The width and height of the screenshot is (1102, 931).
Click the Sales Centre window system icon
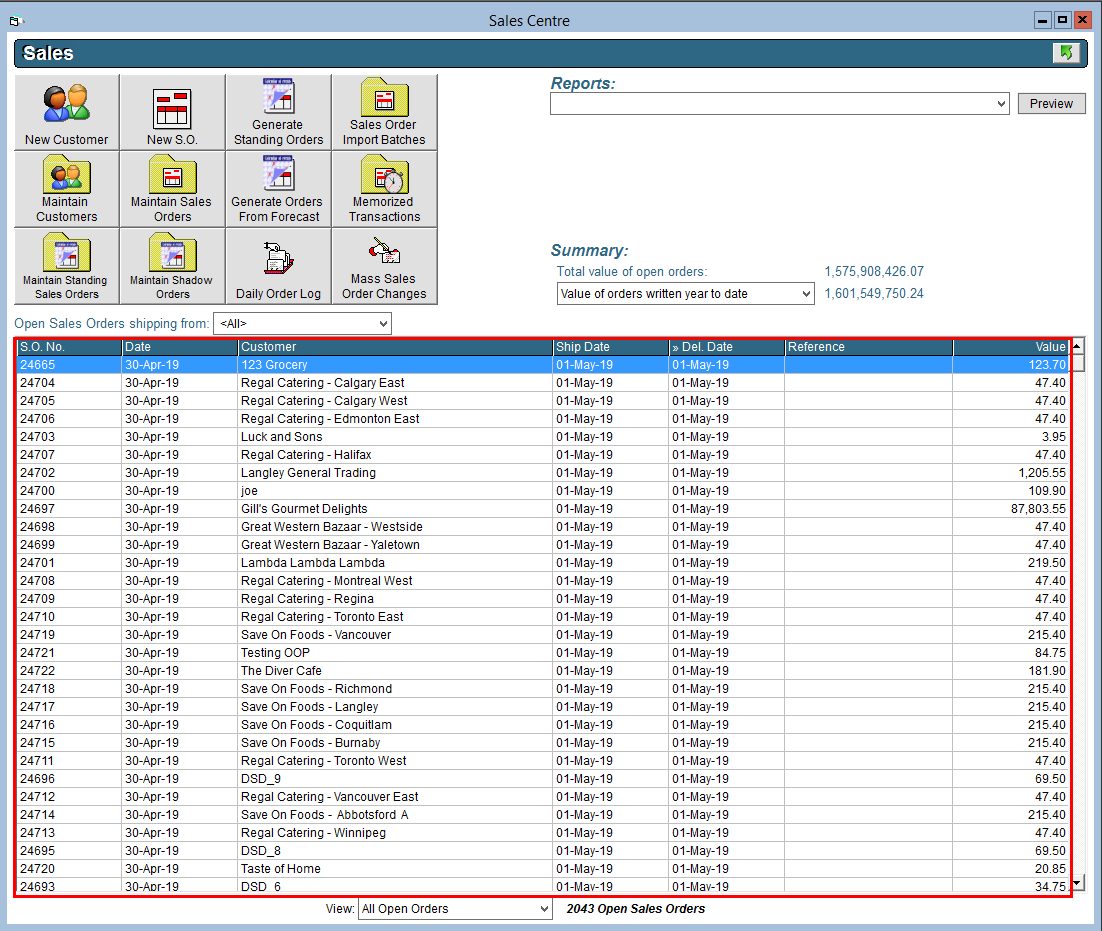tap(15, 20)
